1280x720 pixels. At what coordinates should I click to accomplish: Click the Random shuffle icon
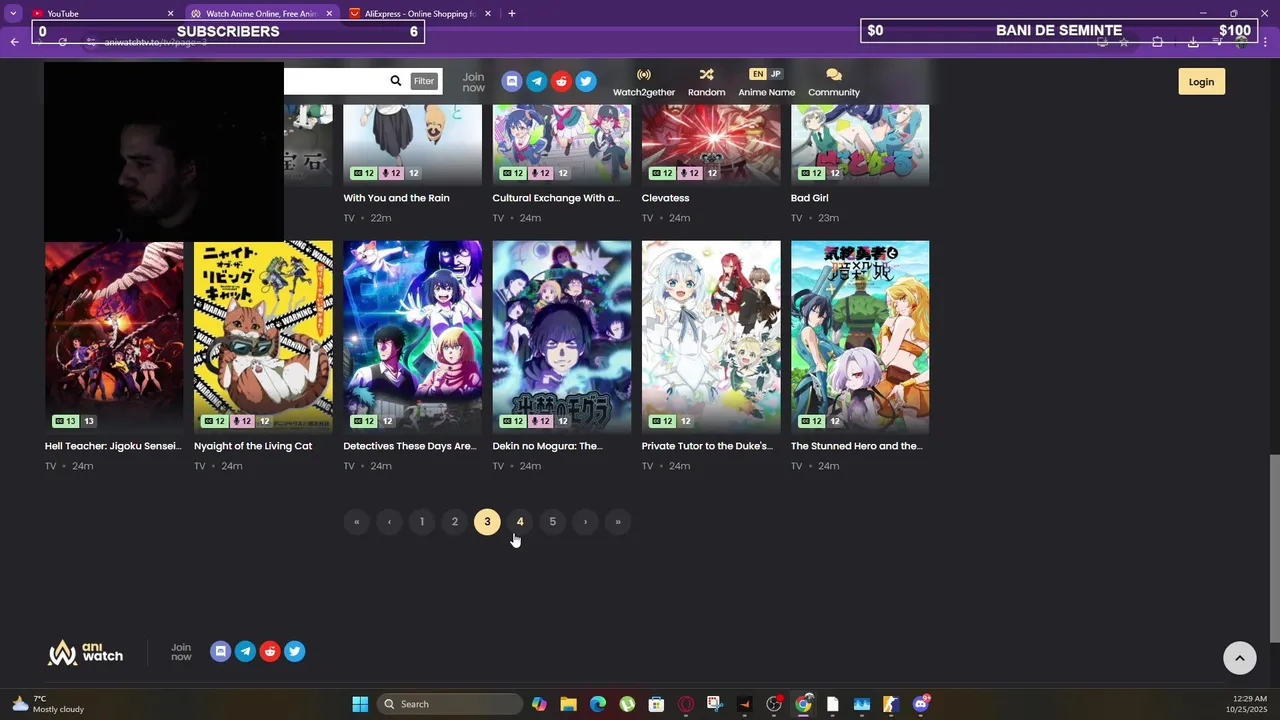point(706,75)
